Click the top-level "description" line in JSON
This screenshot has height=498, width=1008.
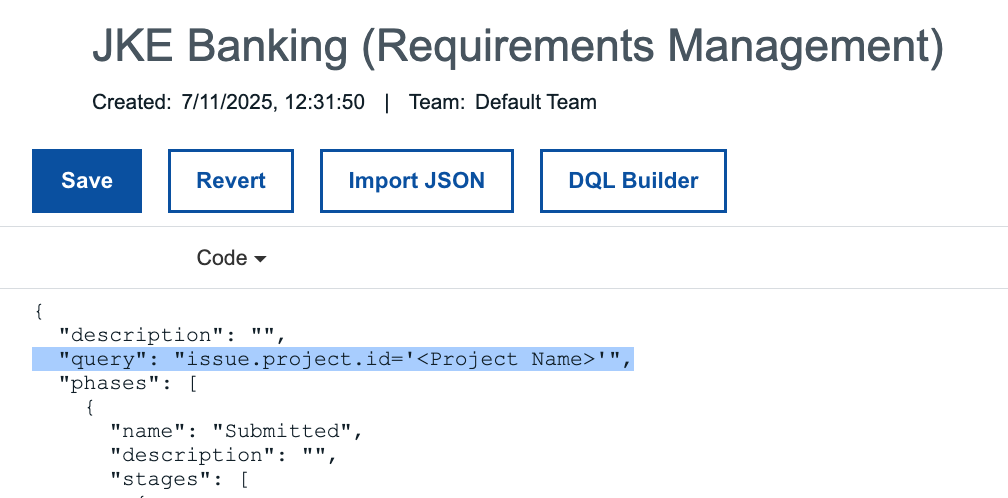click(172, 335)
